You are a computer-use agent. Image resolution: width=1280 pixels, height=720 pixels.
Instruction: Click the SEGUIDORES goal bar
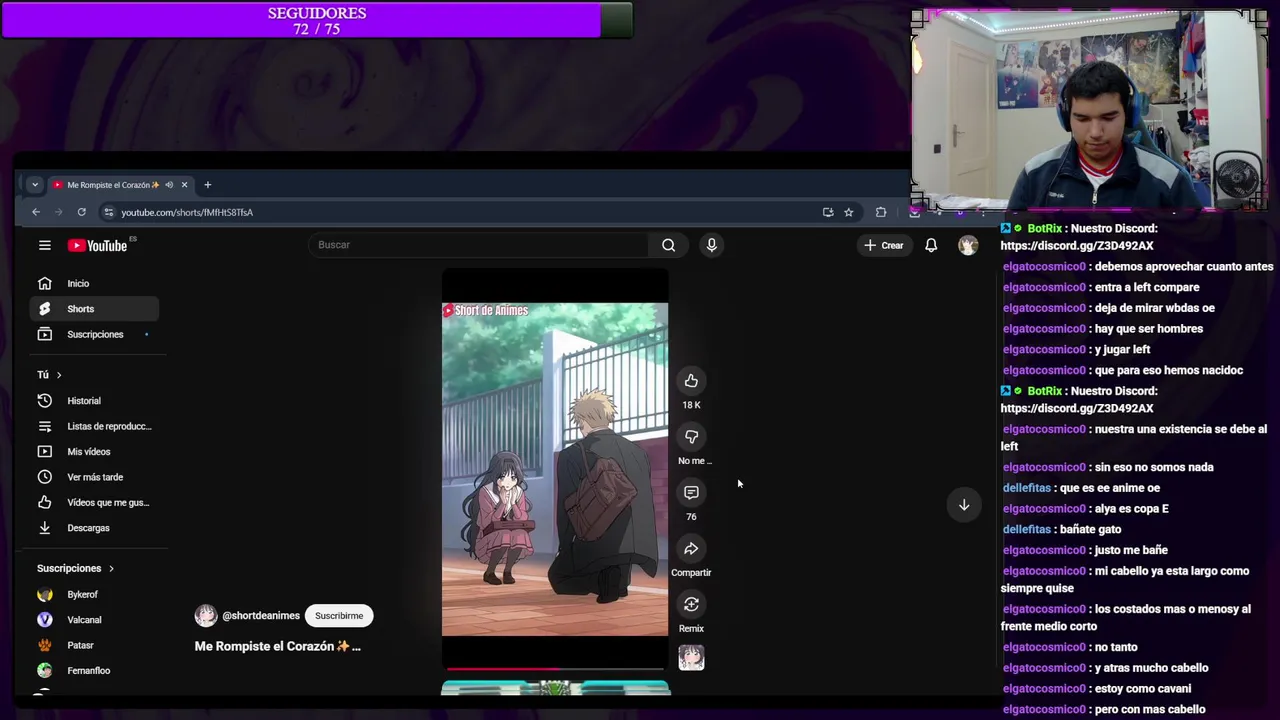(316, 21)
